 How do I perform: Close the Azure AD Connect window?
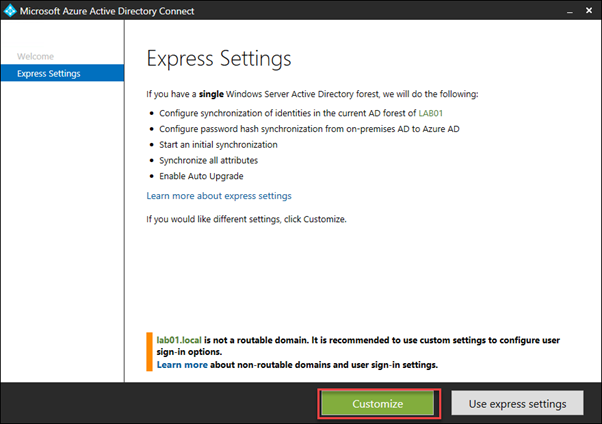click(x=589, y=10)
